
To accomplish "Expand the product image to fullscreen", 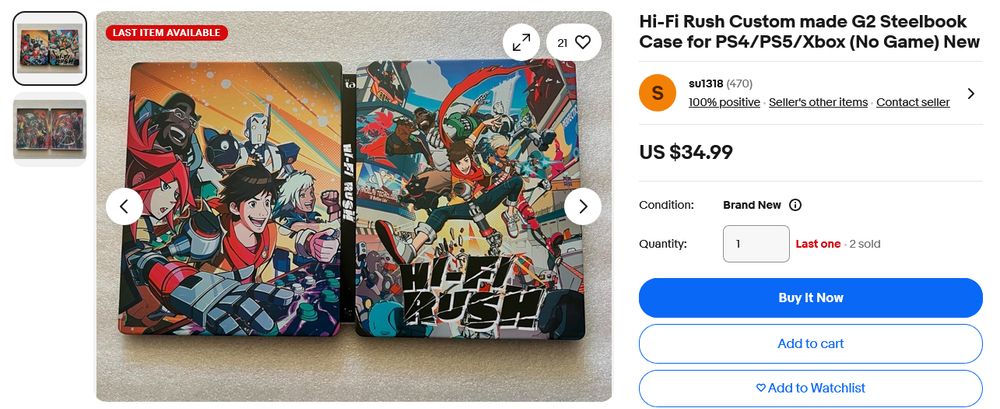I will tap(521, 43).
